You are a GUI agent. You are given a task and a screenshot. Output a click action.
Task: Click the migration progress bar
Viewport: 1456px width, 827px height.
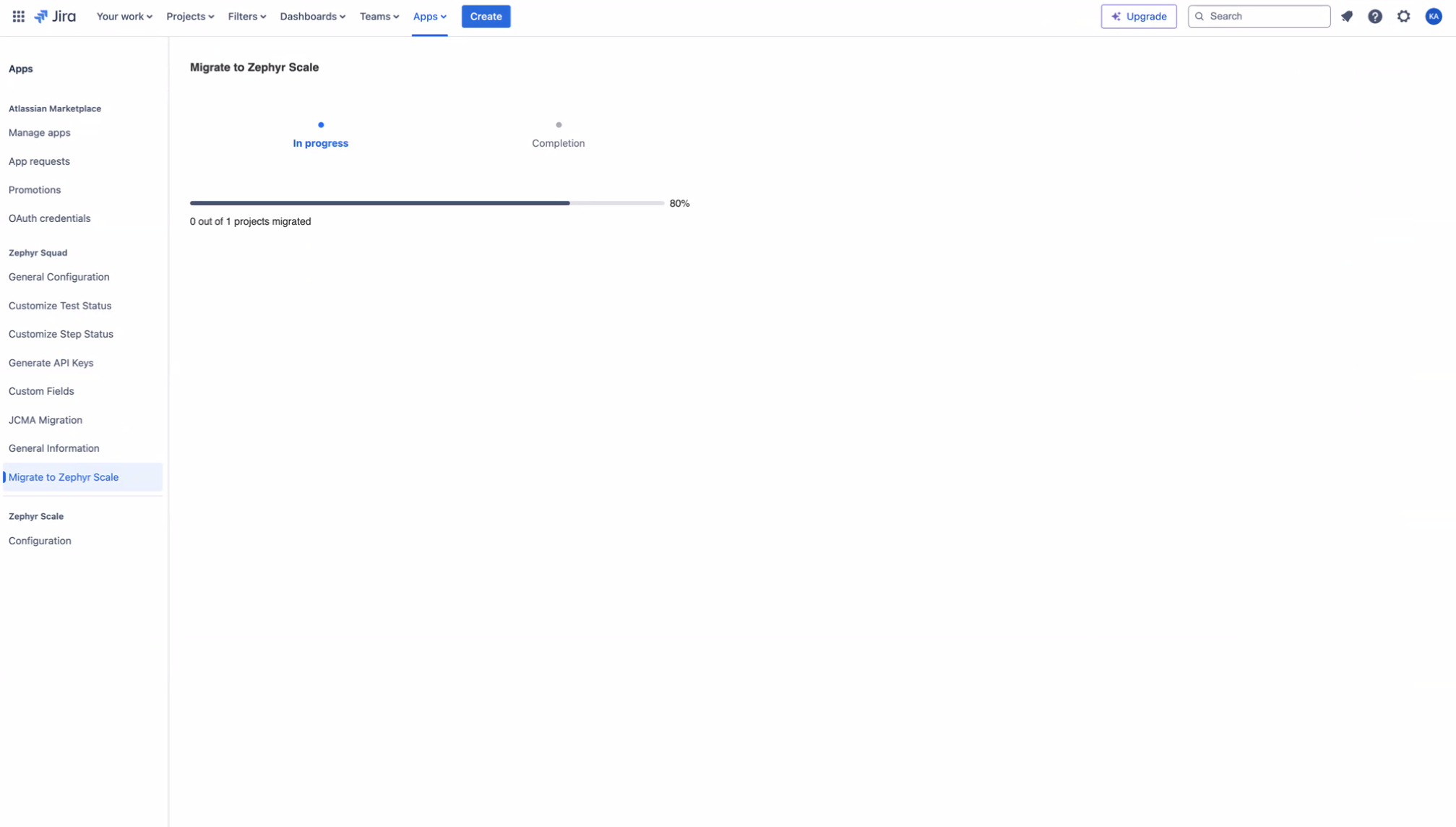(427, 203)
